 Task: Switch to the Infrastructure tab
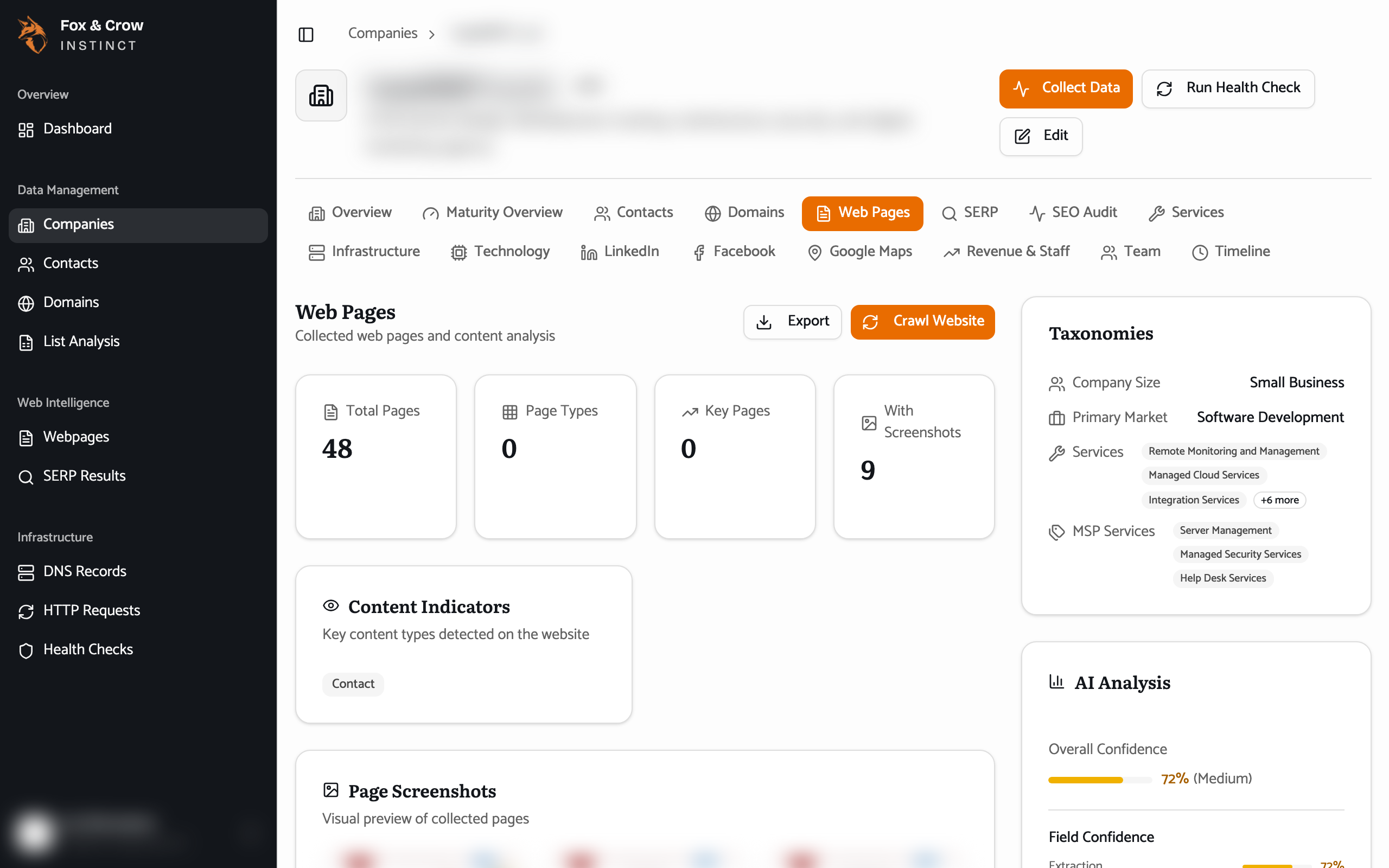tap(364, 252)
